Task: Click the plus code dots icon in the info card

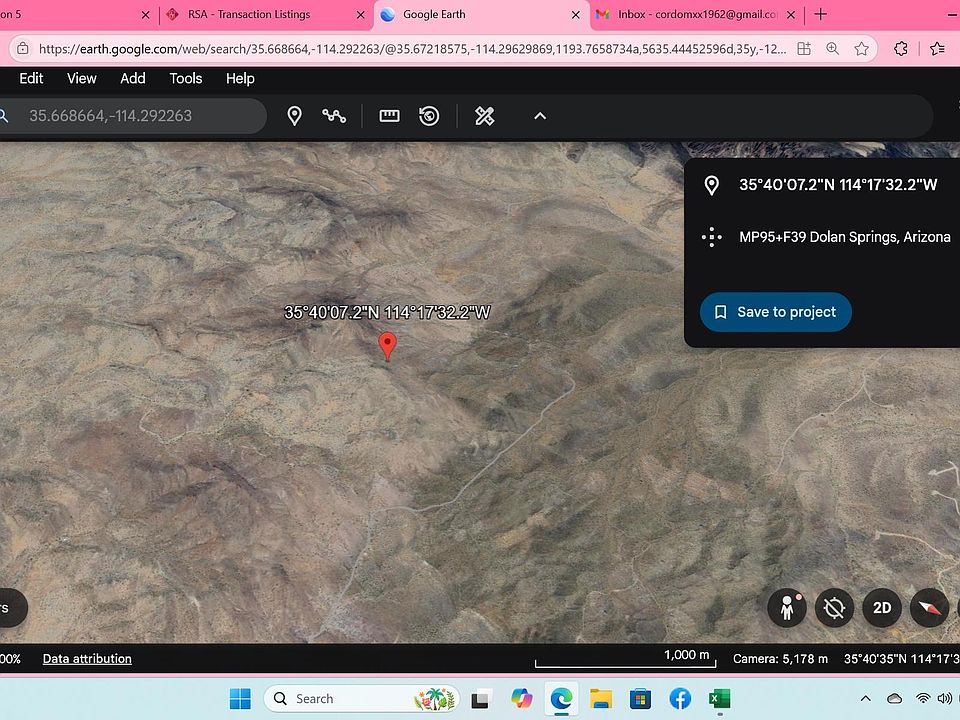Action: 711,237
